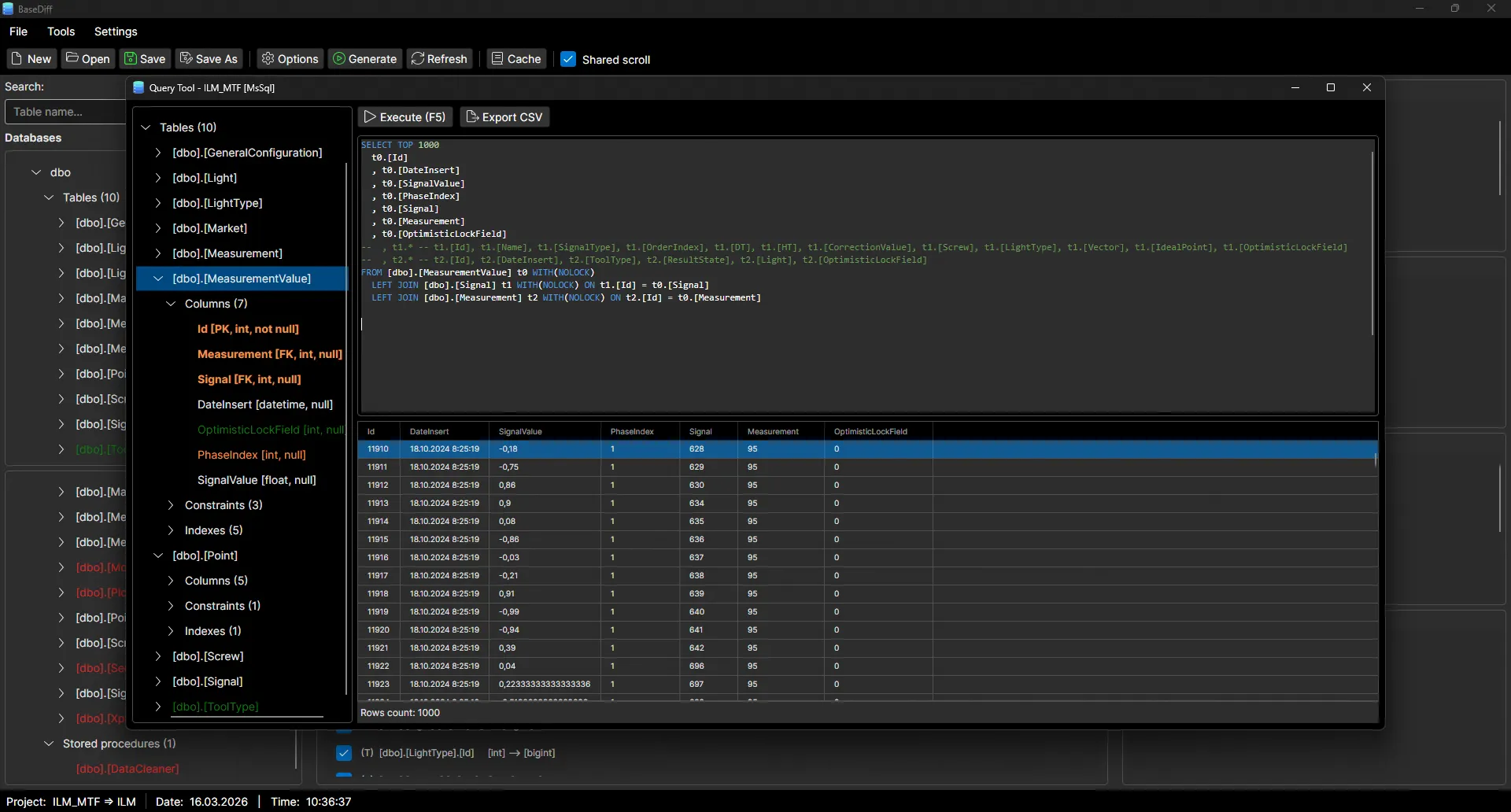
Task: Open a project with the Open icon
Action: coord(87,58)
